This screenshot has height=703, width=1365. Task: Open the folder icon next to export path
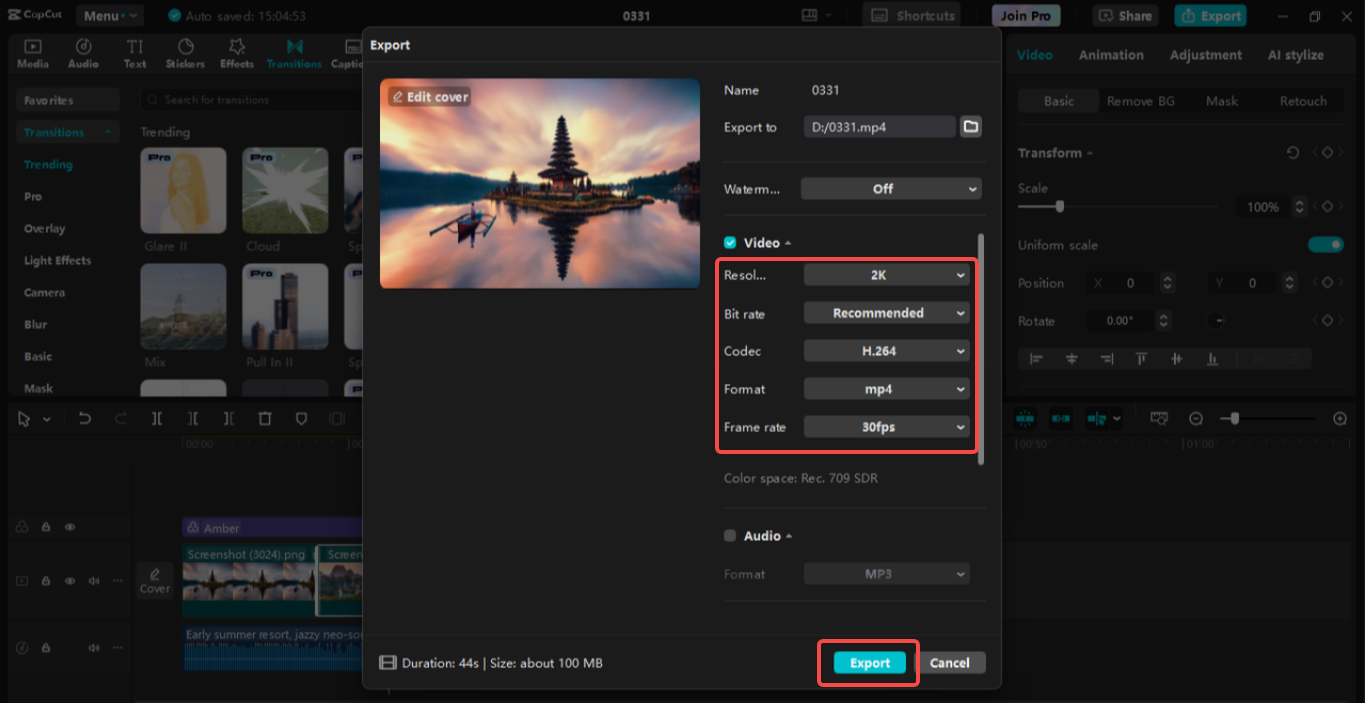(x=969, y=126)
